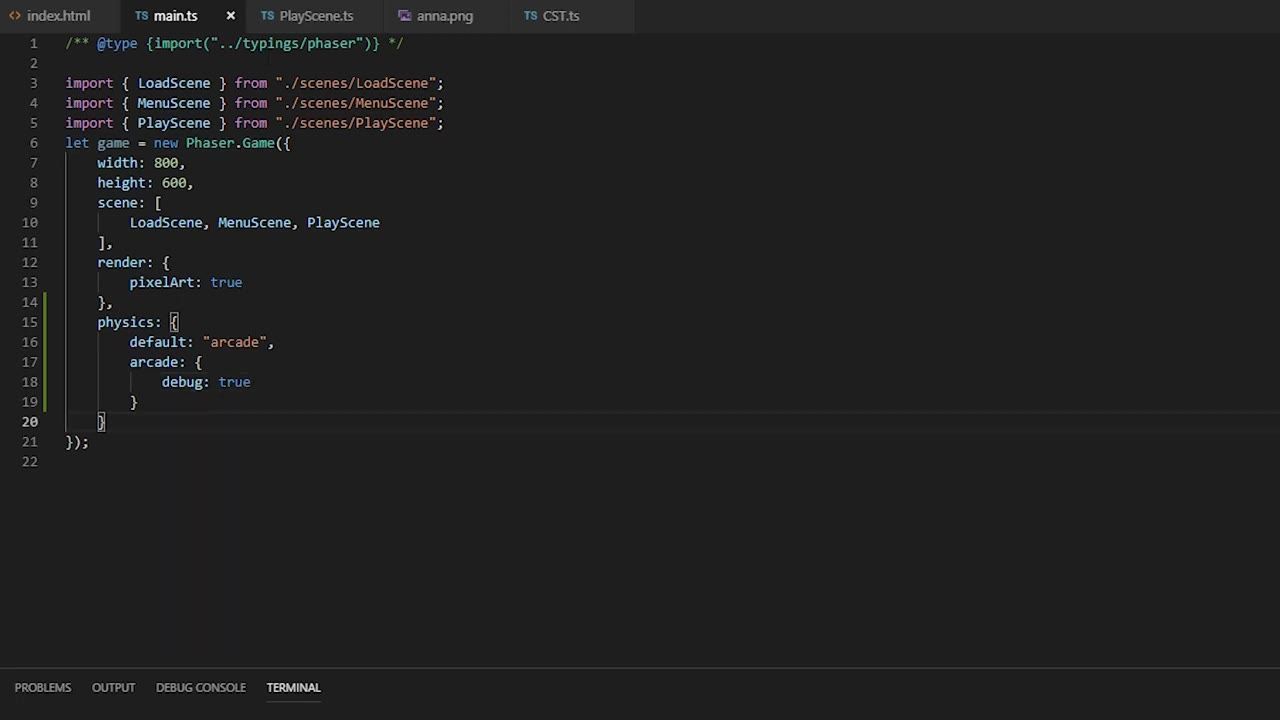Image resolution: width=1280 pixels, height=720 pixels.
Task: Click the pixelArt property
Action: 161,283
